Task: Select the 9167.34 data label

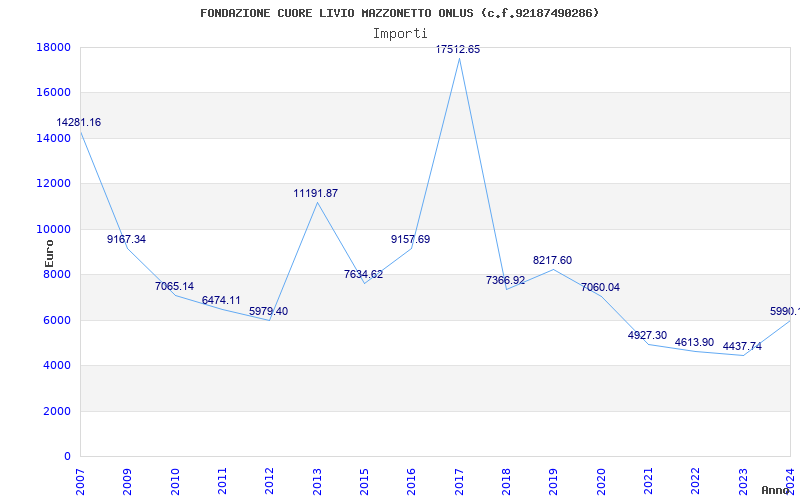Action: coord(126,239)
